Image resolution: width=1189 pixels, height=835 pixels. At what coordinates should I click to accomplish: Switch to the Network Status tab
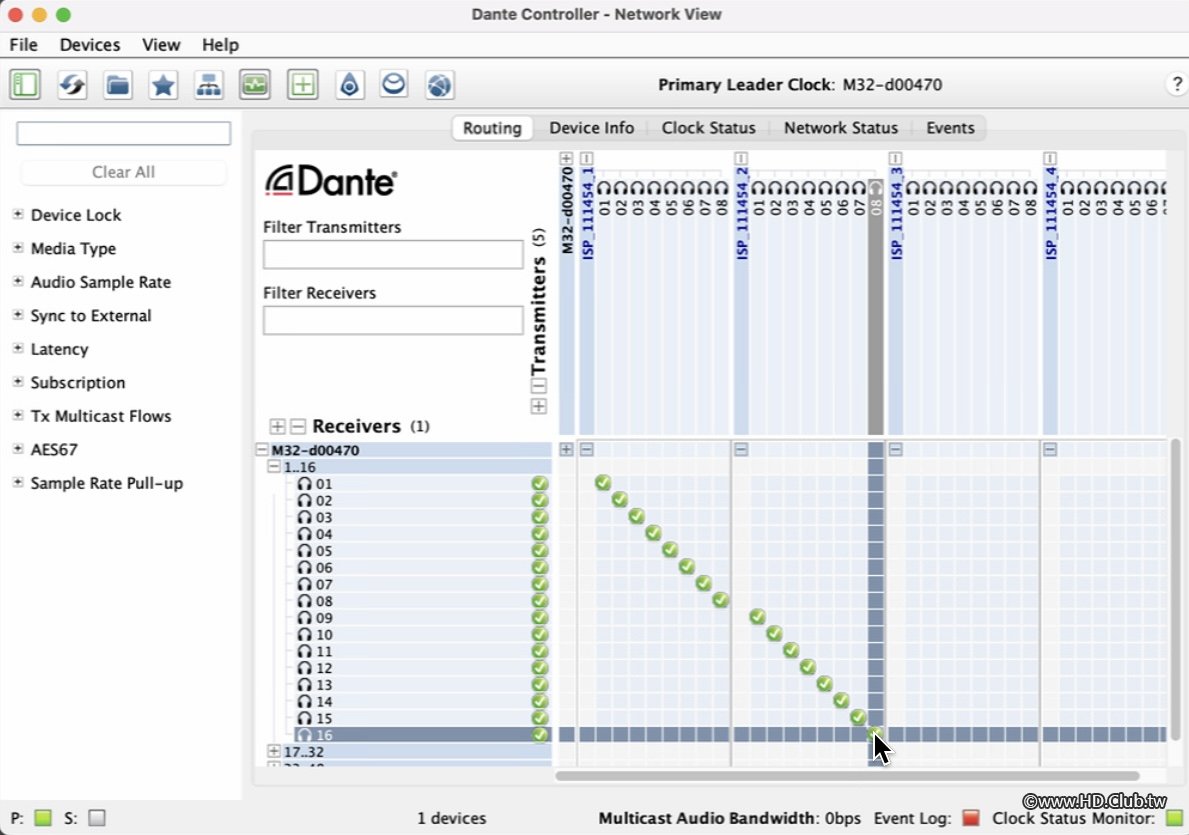click(x=840, y=127)
